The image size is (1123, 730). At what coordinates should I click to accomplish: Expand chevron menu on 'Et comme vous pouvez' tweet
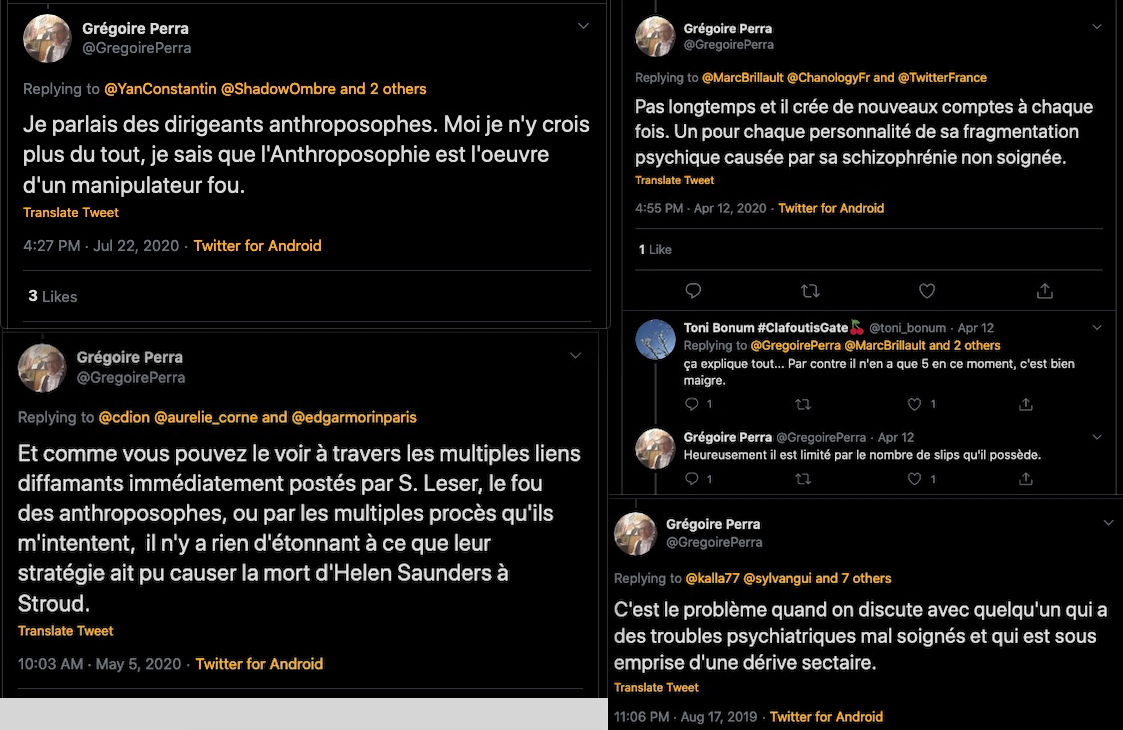click(575, 356)
